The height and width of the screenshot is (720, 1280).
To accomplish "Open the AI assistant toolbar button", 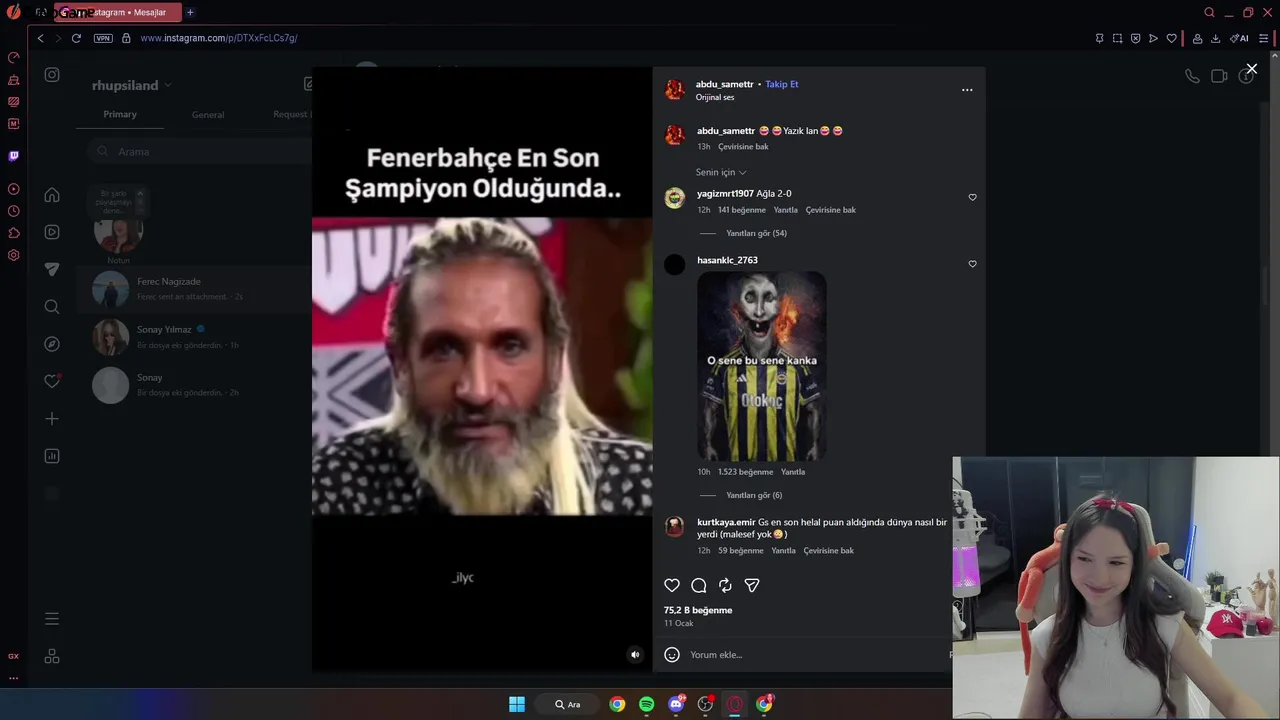I will 1239,38.
